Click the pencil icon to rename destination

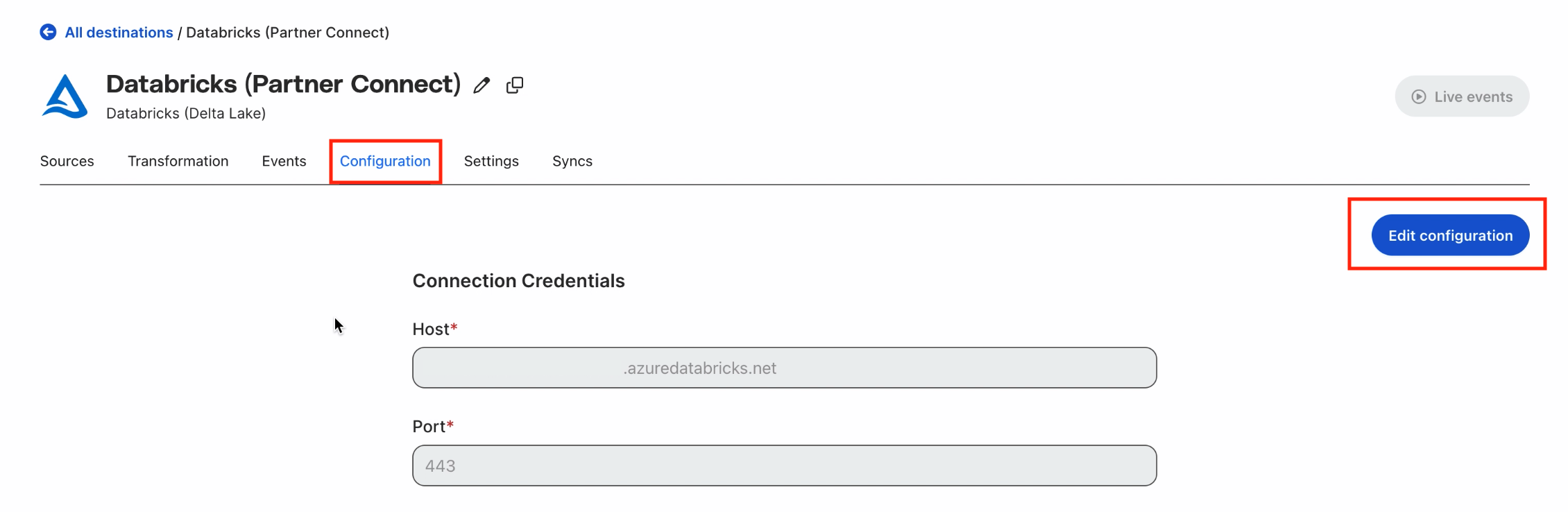click(482, 85)
